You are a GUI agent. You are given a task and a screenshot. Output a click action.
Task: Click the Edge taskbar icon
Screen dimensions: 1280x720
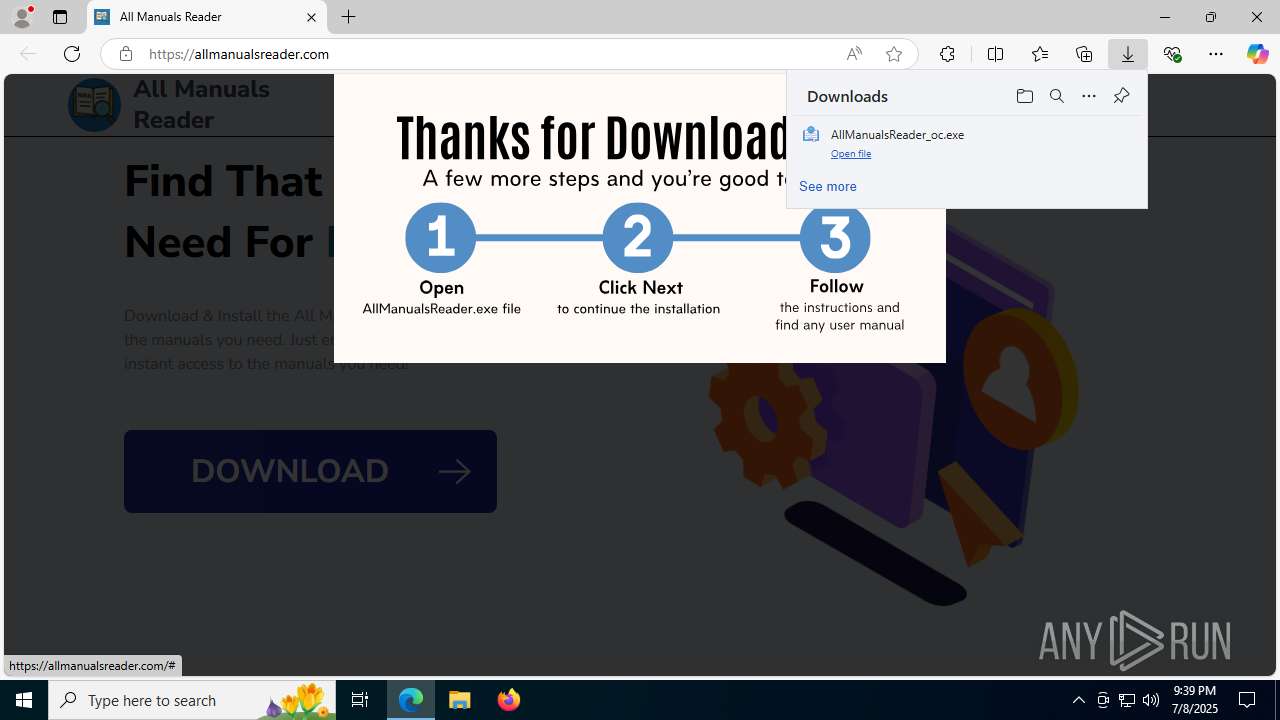point(411,700)
